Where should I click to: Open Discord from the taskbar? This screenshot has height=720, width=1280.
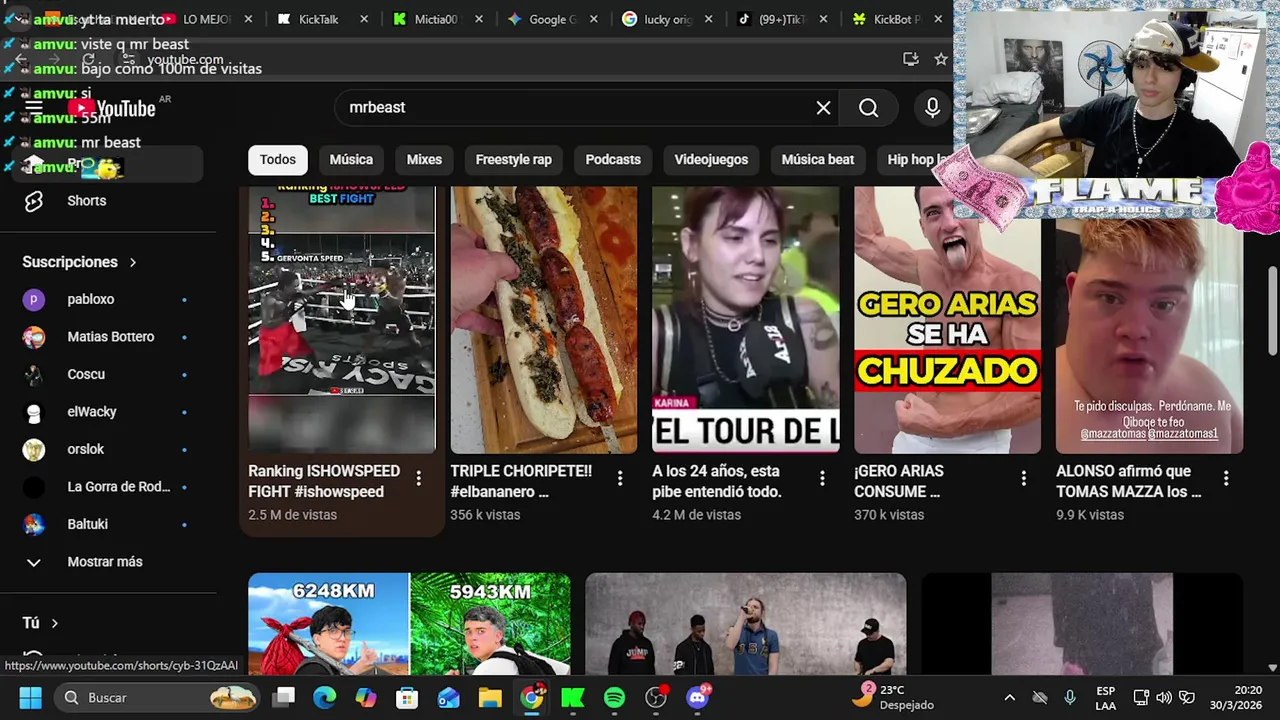tap(698, 697)
